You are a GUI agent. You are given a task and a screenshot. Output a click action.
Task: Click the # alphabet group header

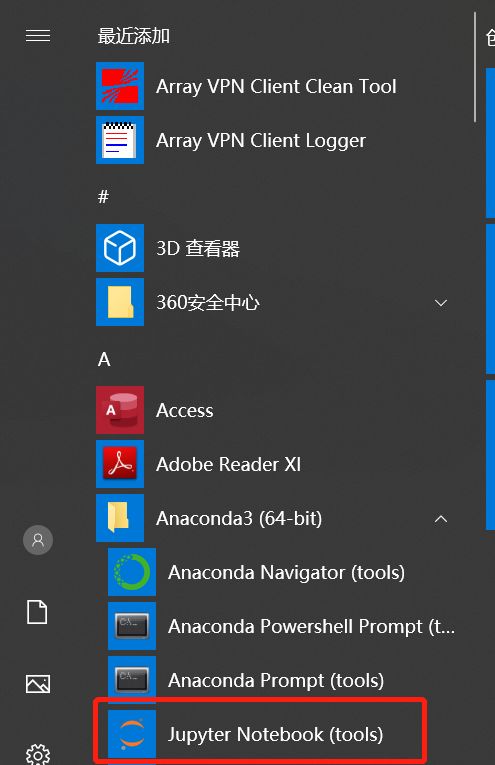point(103,197)
